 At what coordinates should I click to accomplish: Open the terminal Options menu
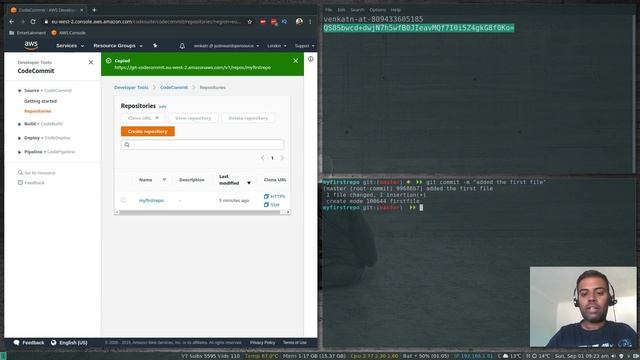[x=378, y=10]
